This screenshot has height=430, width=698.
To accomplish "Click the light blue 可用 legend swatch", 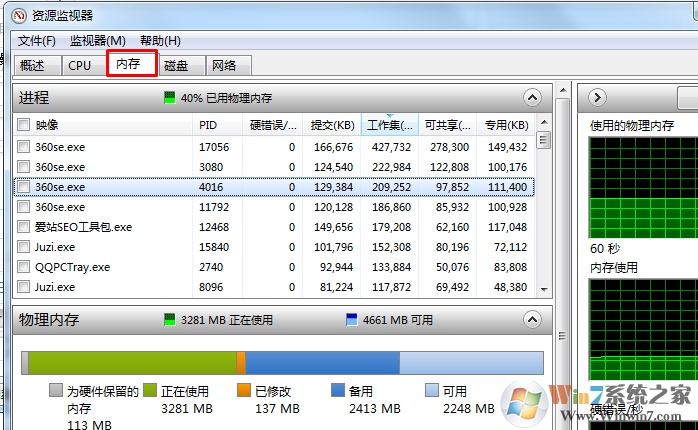I will click(x=432, y=390).
